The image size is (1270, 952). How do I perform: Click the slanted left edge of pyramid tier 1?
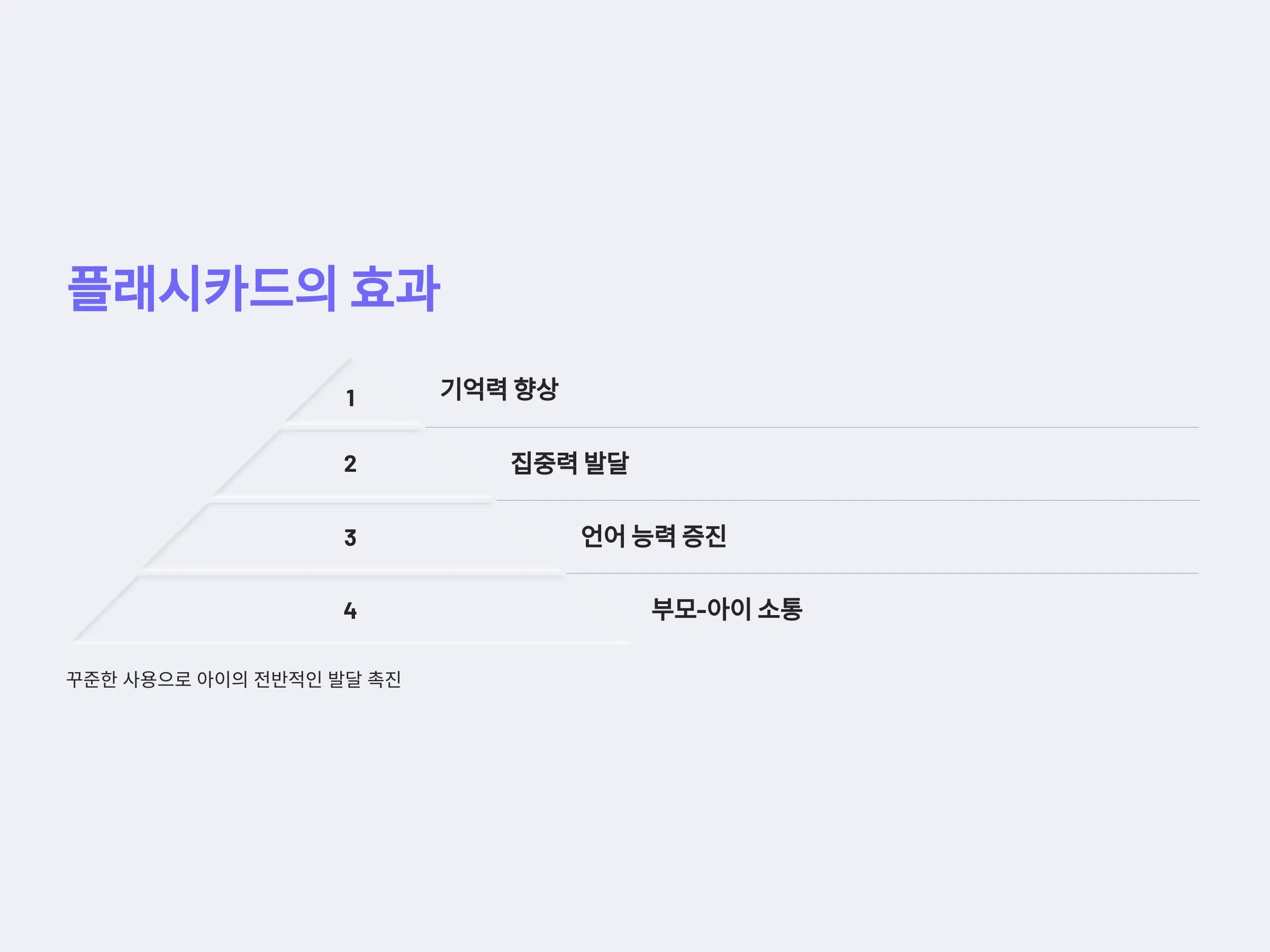[317, 391]
